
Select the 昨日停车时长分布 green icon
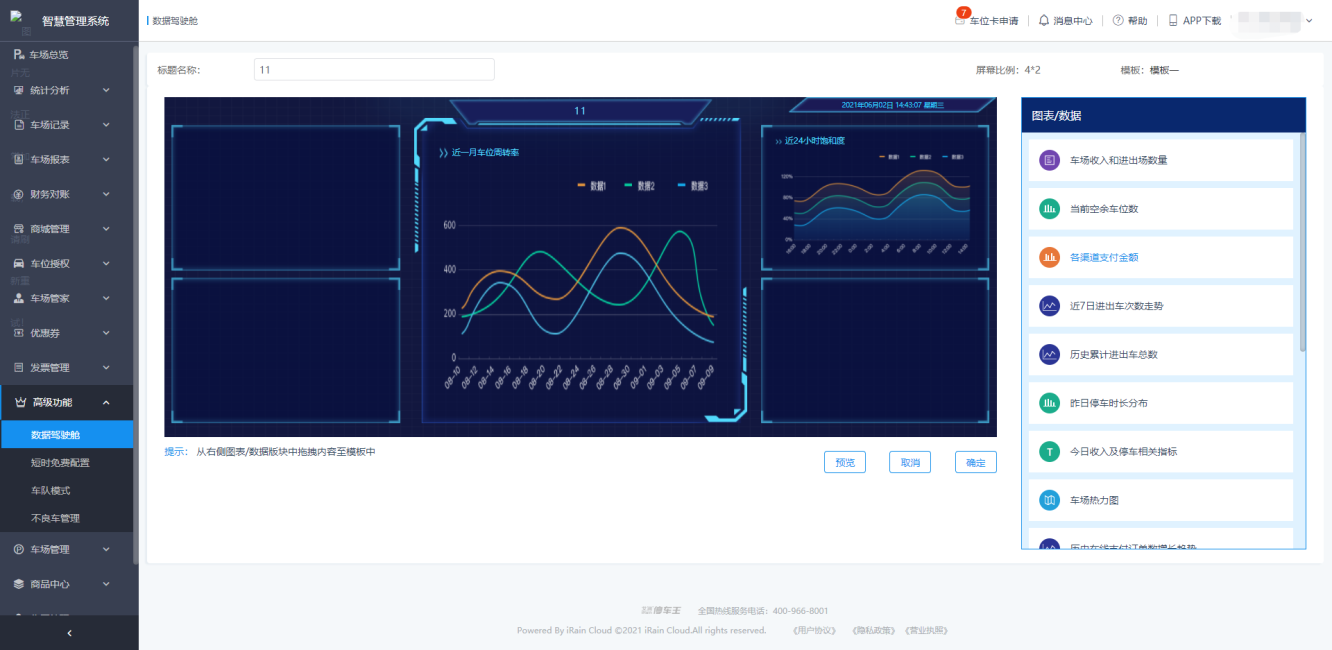tap(1049, 403)
